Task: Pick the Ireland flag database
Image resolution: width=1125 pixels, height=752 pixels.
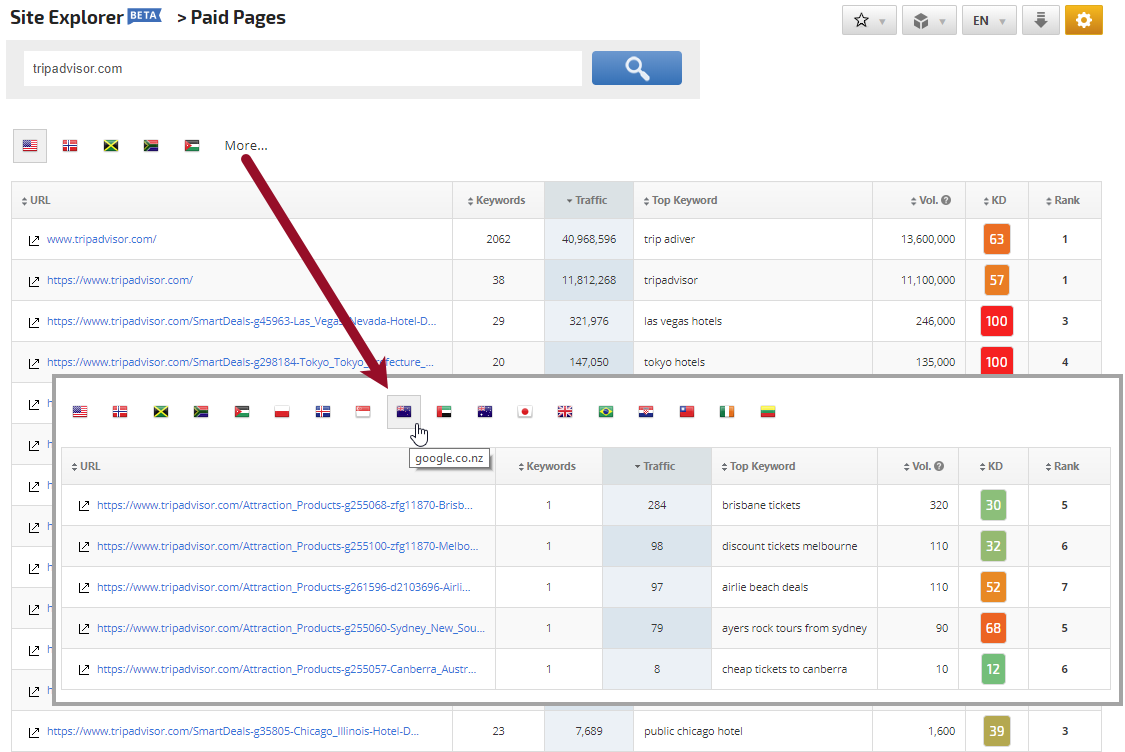Action: coord(727,411)
